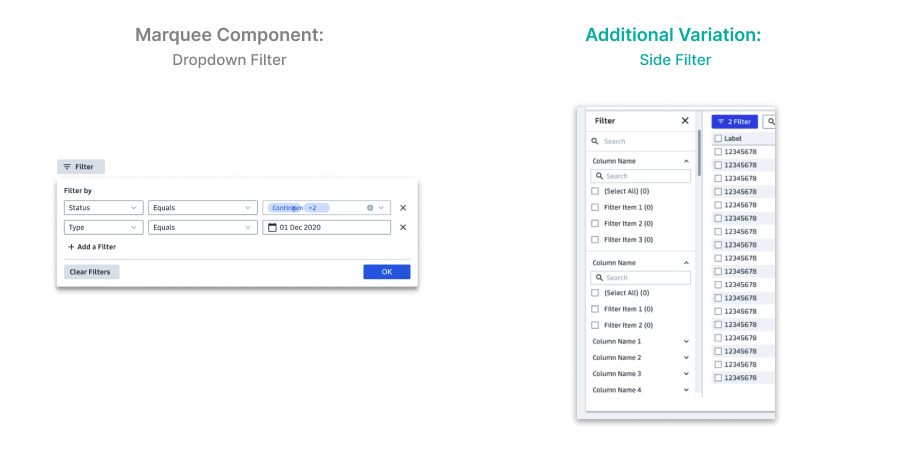Click the Clear Filters button
921x460 pixels.
coord(92,272)
